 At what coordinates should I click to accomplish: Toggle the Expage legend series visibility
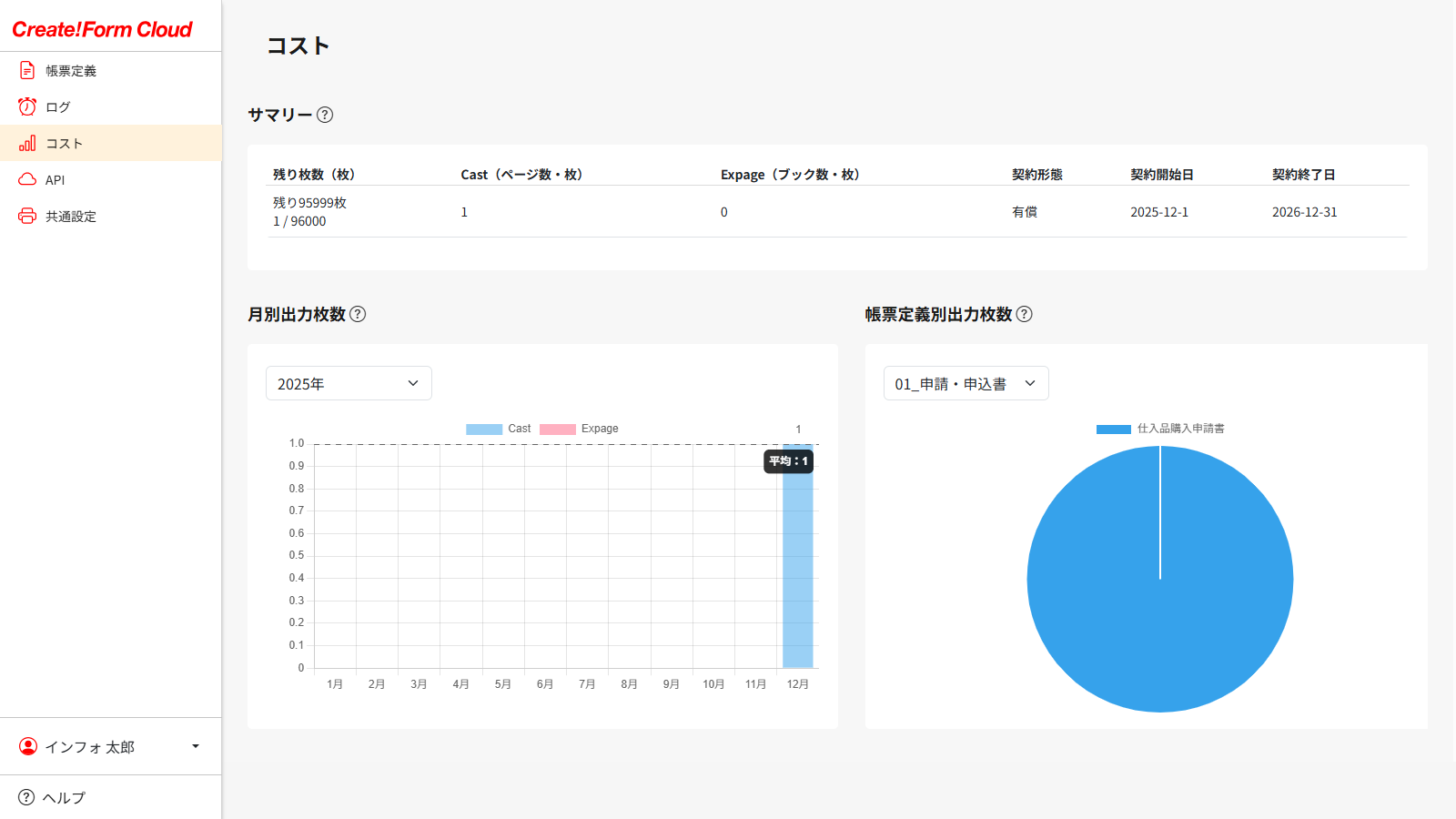pos(579,429)
